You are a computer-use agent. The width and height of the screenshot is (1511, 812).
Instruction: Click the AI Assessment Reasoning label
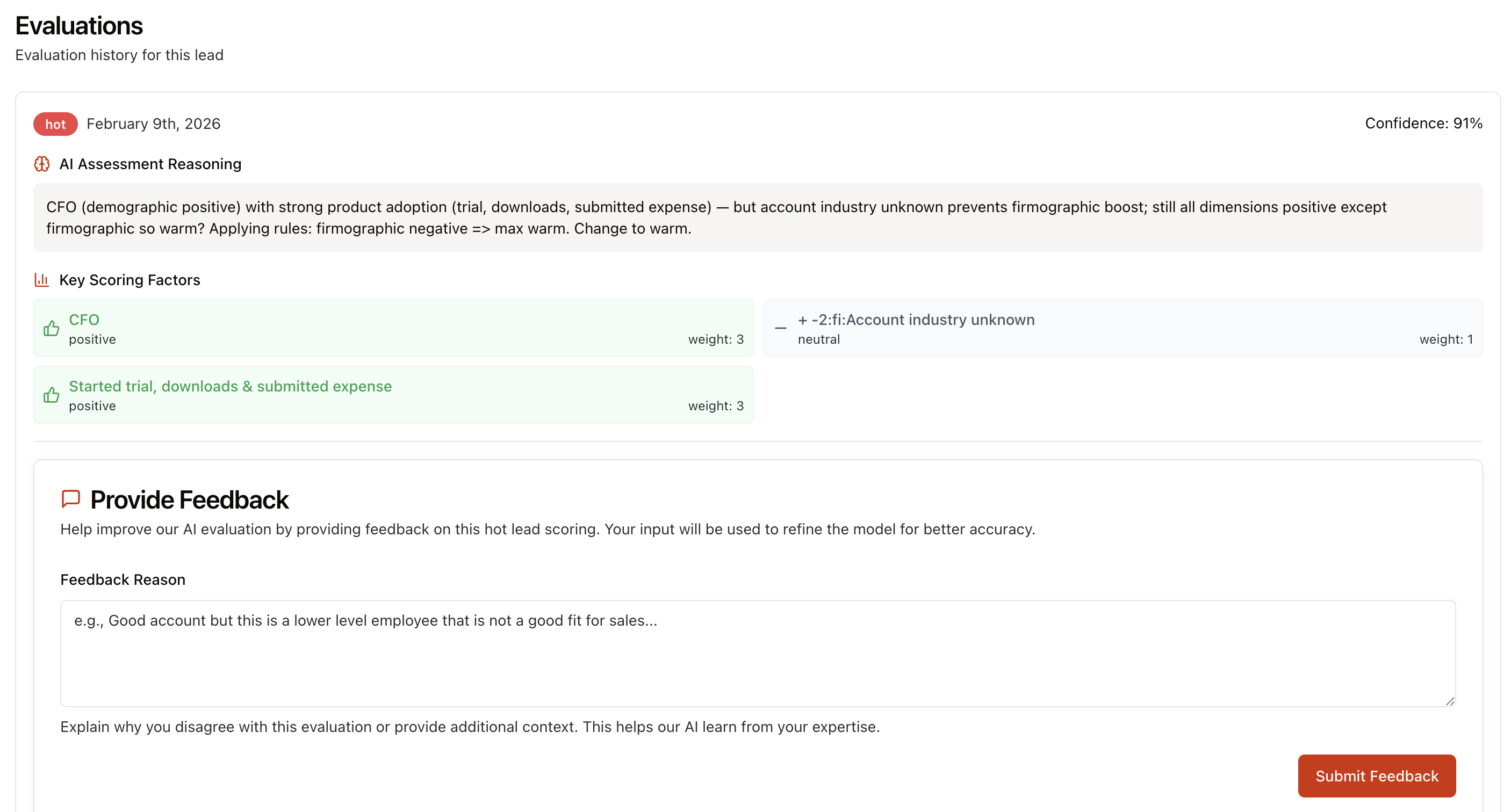[150, 164]
